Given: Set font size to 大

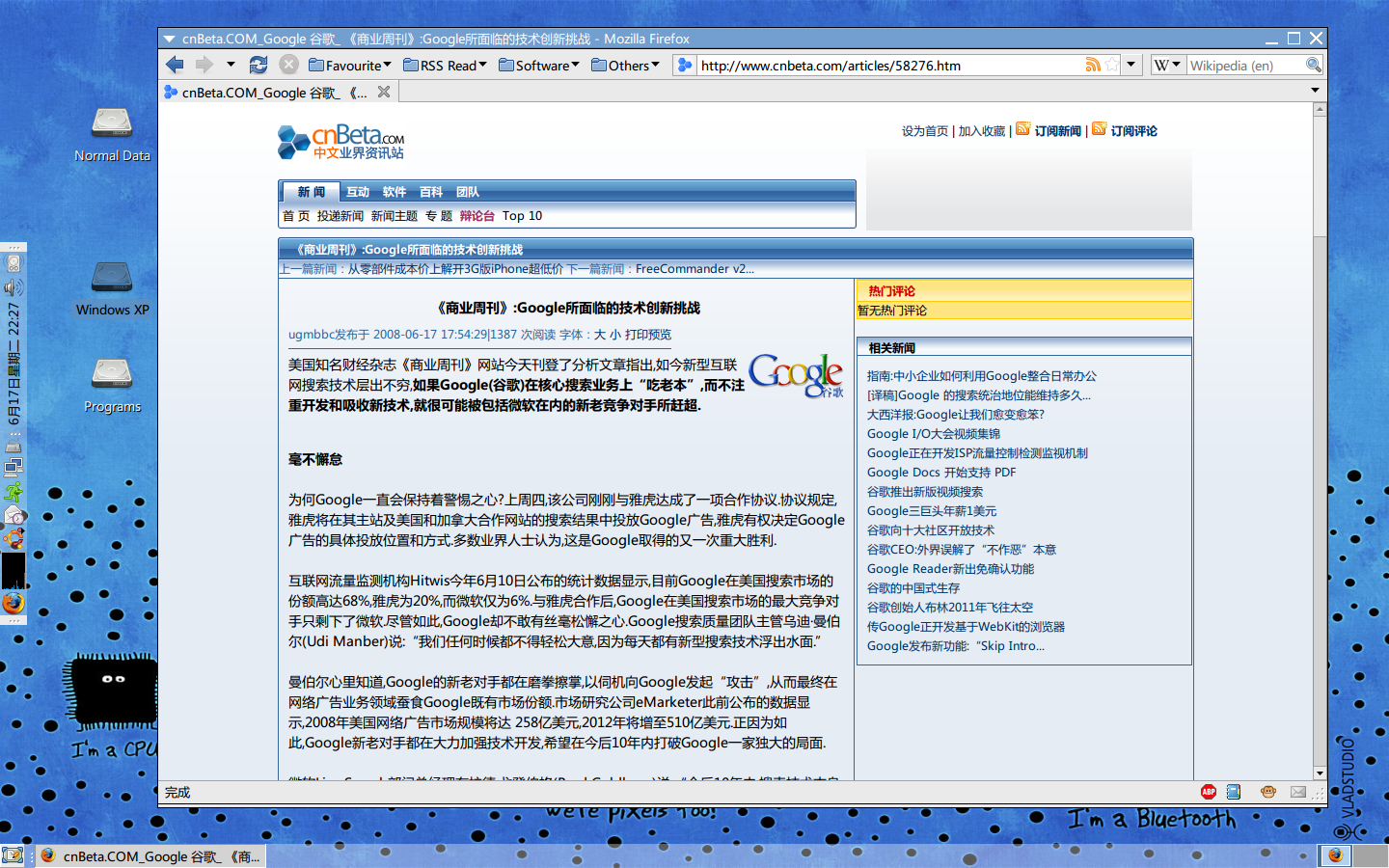Looking at the screenshot, I should [600, 335].
